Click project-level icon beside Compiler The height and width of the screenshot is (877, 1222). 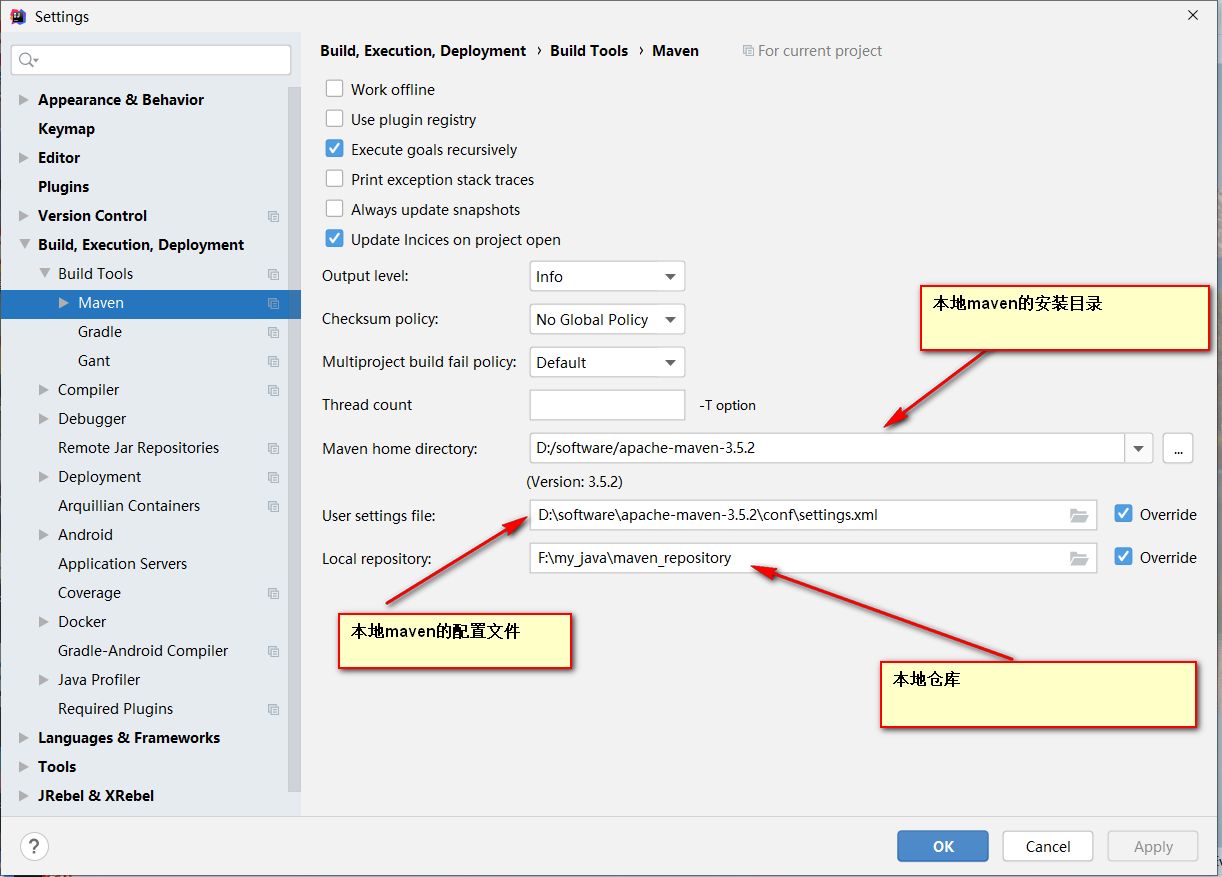pyautogui.click(x=274, y=390)
